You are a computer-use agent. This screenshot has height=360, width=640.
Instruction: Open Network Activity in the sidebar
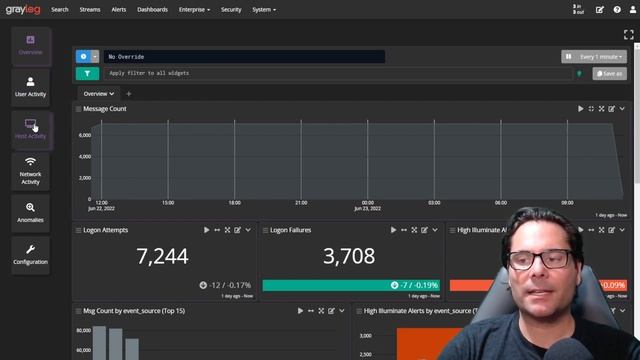(31, 171)
